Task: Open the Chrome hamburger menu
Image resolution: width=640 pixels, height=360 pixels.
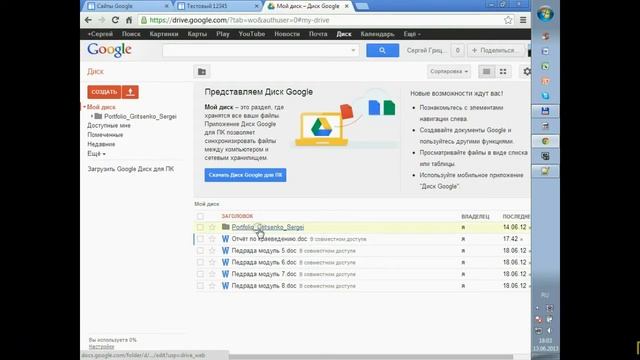Action: click(523, 20)
